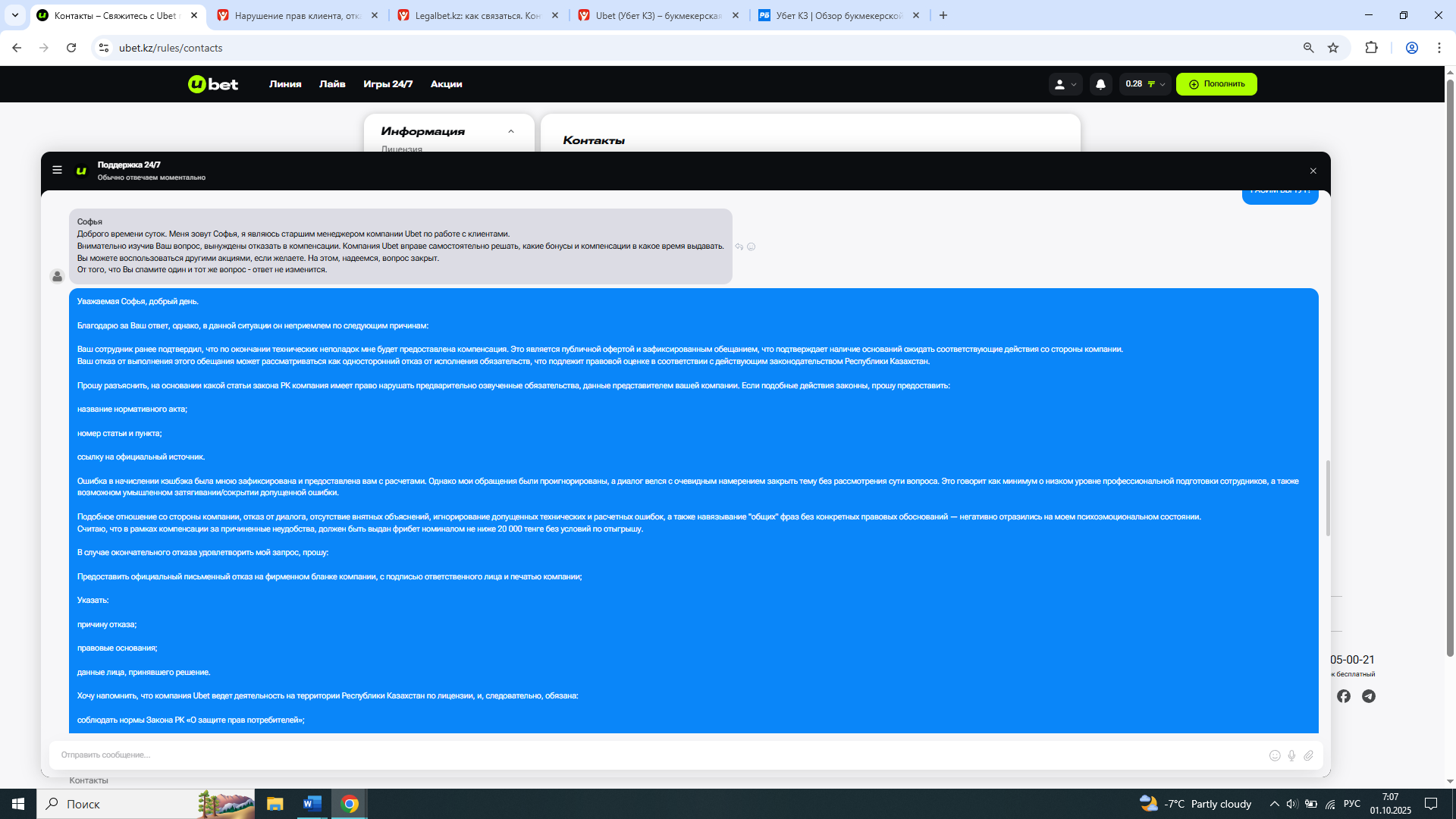
Task: Add reaction smiley to Sofia's message
Action: (752, 246)
